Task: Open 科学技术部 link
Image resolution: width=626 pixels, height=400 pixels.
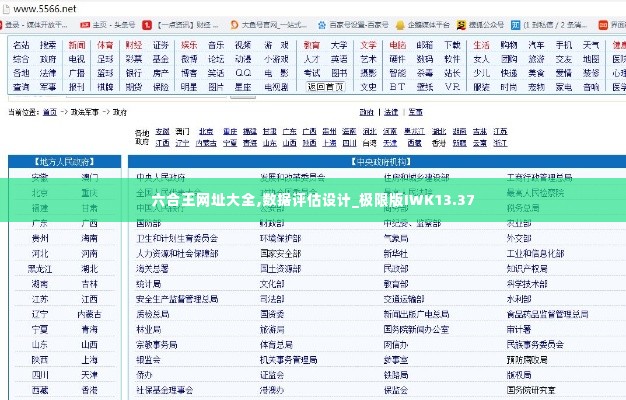Action: pyautogui.click(x=527, y=284)
